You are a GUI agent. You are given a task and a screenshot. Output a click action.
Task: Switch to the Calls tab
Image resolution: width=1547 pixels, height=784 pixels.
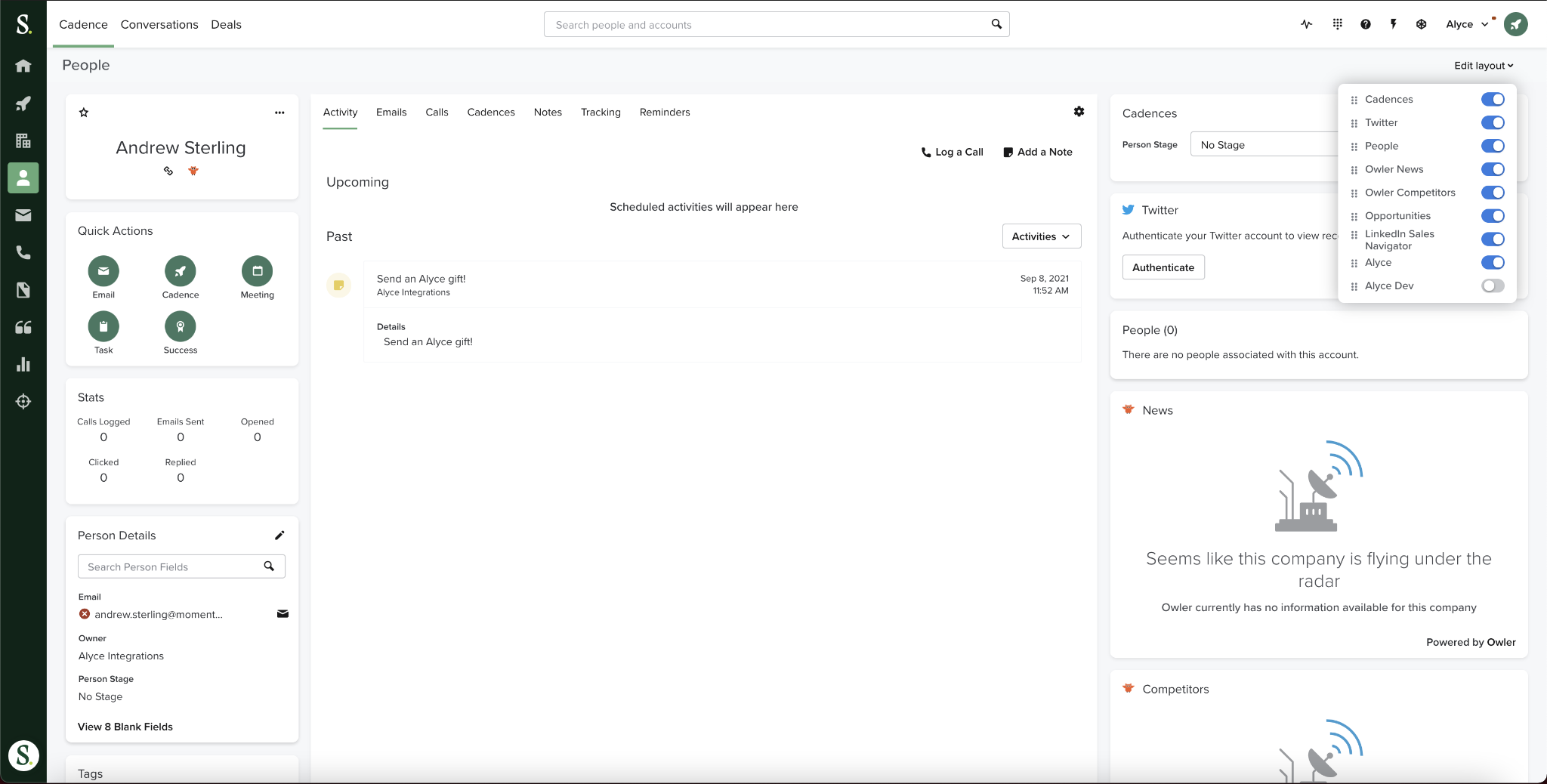pos(437,112)
